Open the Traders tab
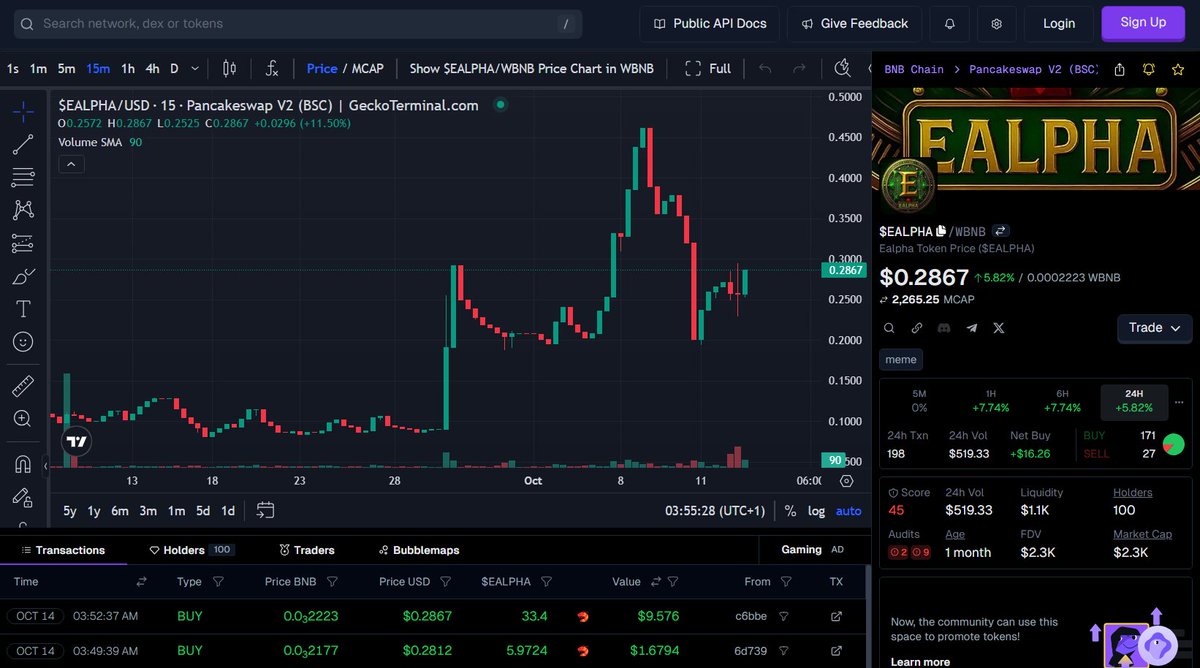The image size is (1200, 668). [x=307, y=550]
